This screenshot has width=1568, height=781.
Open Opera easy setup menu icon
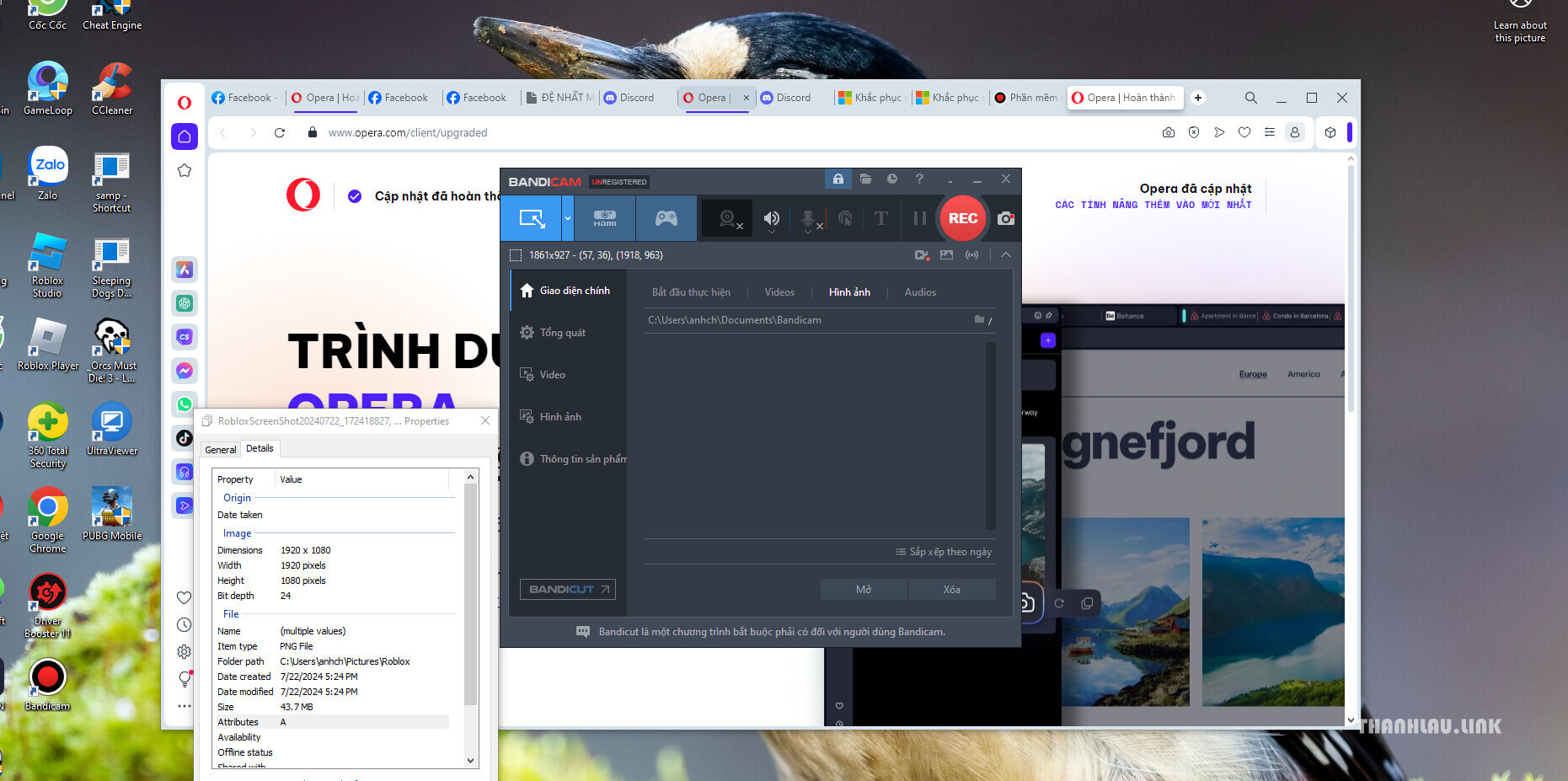click(x=1270, y=132)
